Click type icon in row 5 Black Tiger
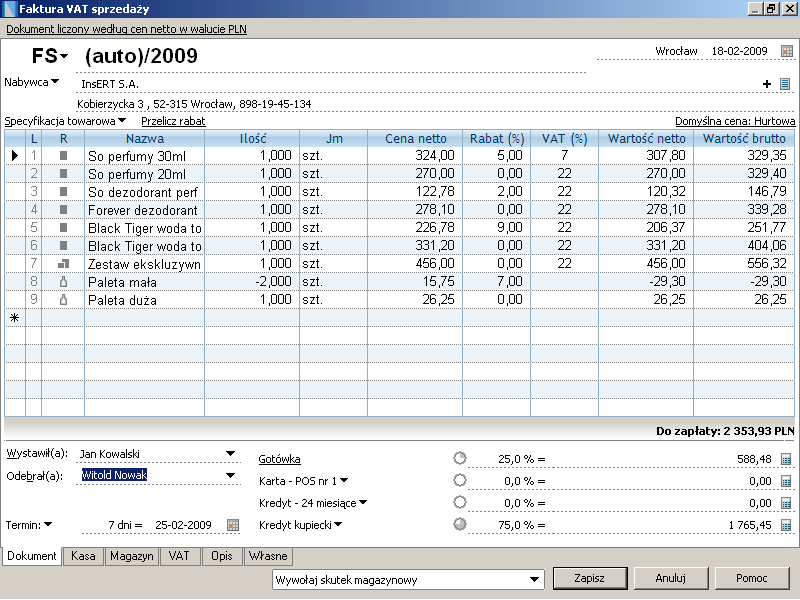The image size is (800, 600). pyautogui.click(x=63, y=227)
